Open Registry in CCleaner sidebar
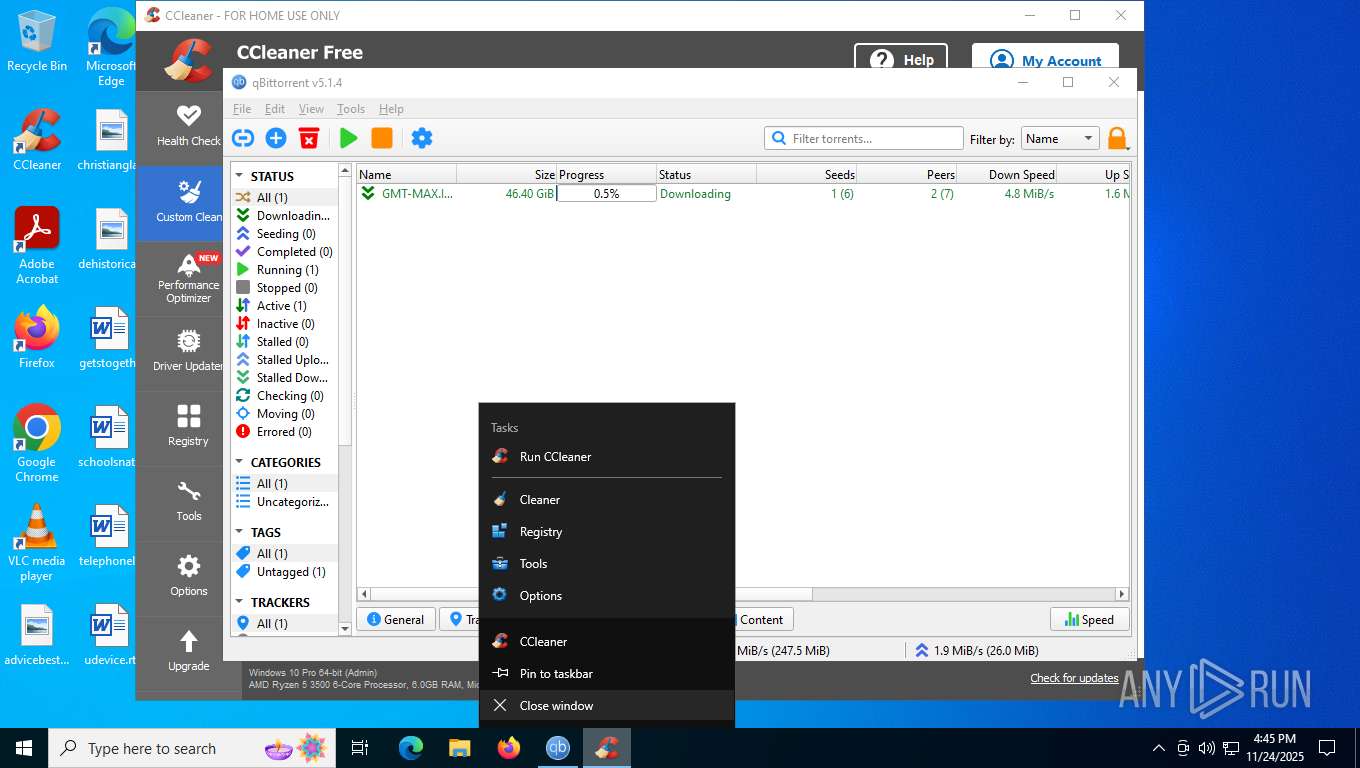1360x768 pixels. pyautogui.click(x=188, y=427)
